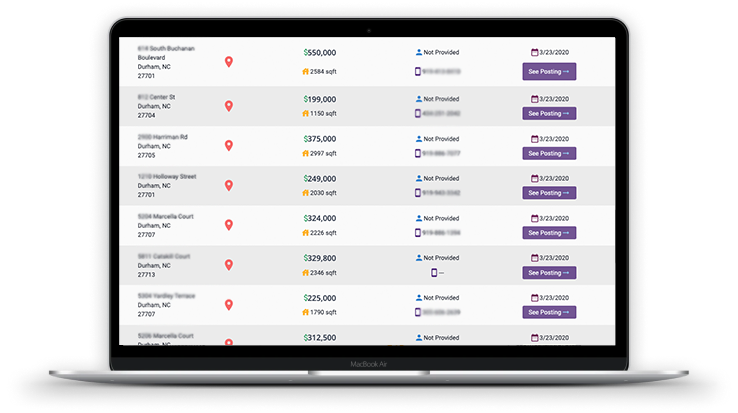Image resolution: width=738 pixels, height=413 pixels.
Task: See Posting for $225,000 listing
Action: pos(549,312)
